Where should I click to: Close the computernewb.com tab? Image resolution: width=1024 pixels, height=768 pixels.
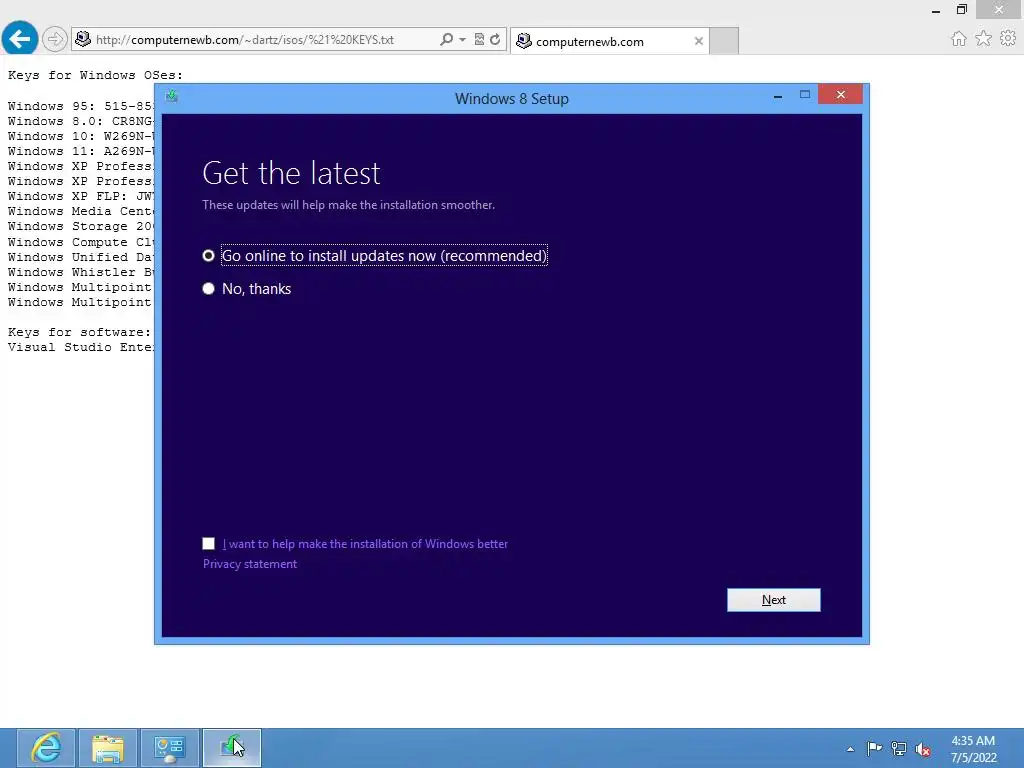coord(699,41)
